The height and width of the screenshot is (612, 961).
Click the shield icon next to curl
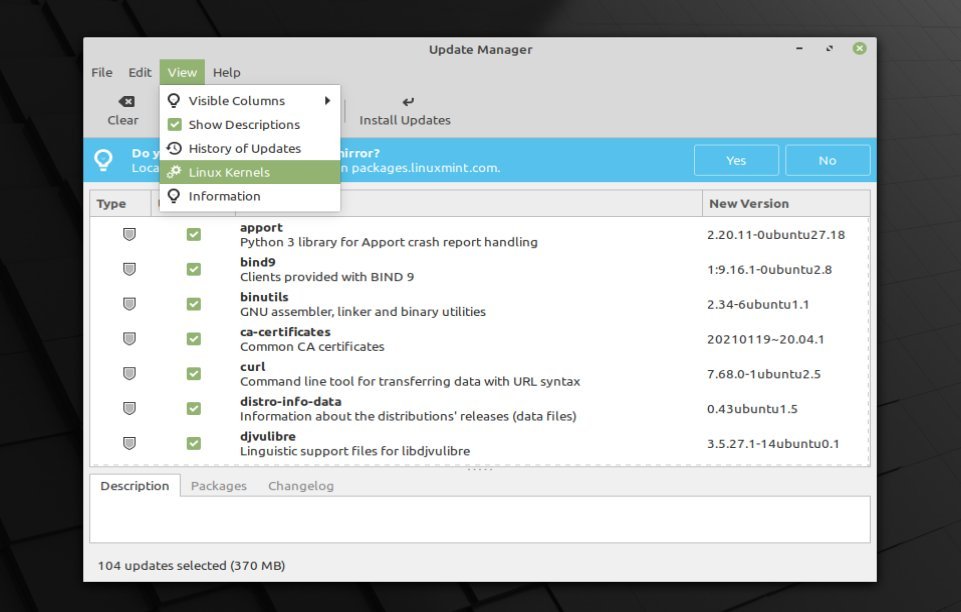[129, 373]
